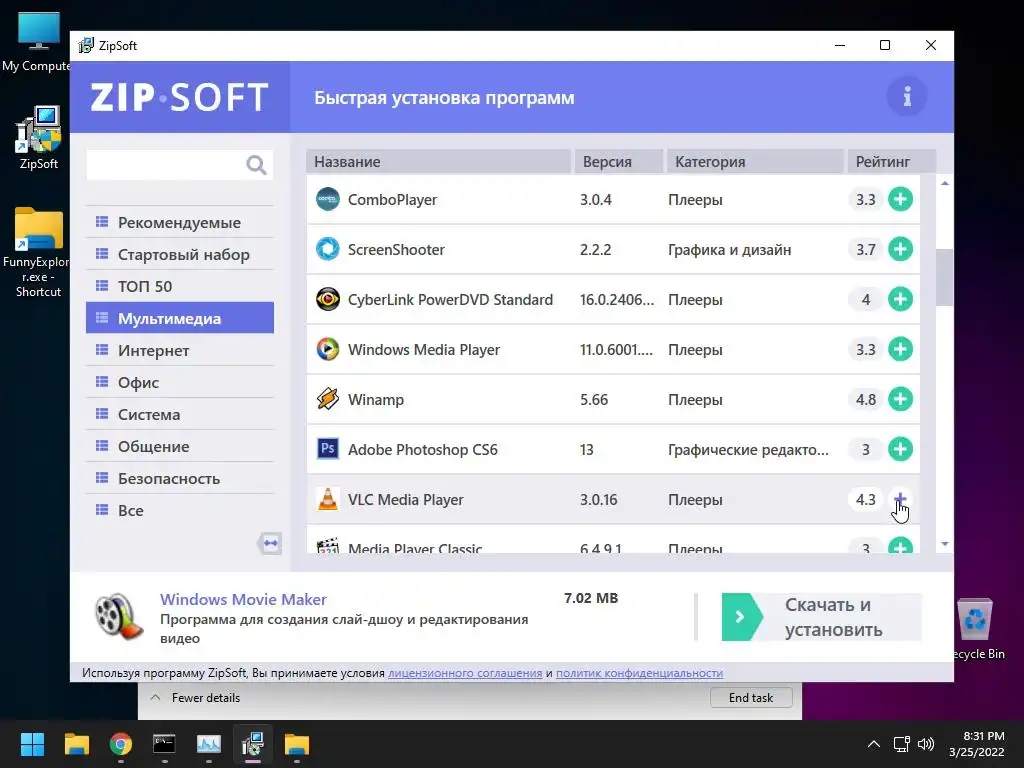Collapse the sidebar with the arrows icon
The height and width of the screenshot is (768, 1024).
(x=270, y=543)
